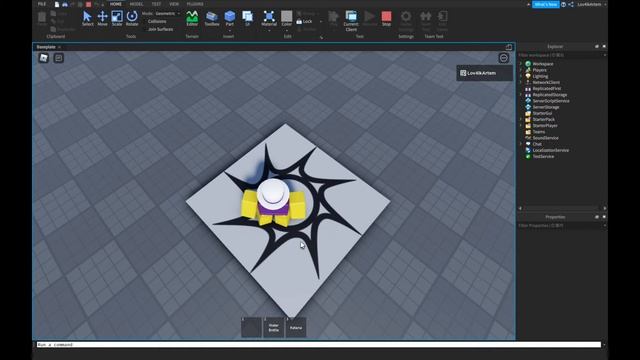640x360 pixels.
Task: Click the TestService icon in Explorer
Action: [528, 156]
